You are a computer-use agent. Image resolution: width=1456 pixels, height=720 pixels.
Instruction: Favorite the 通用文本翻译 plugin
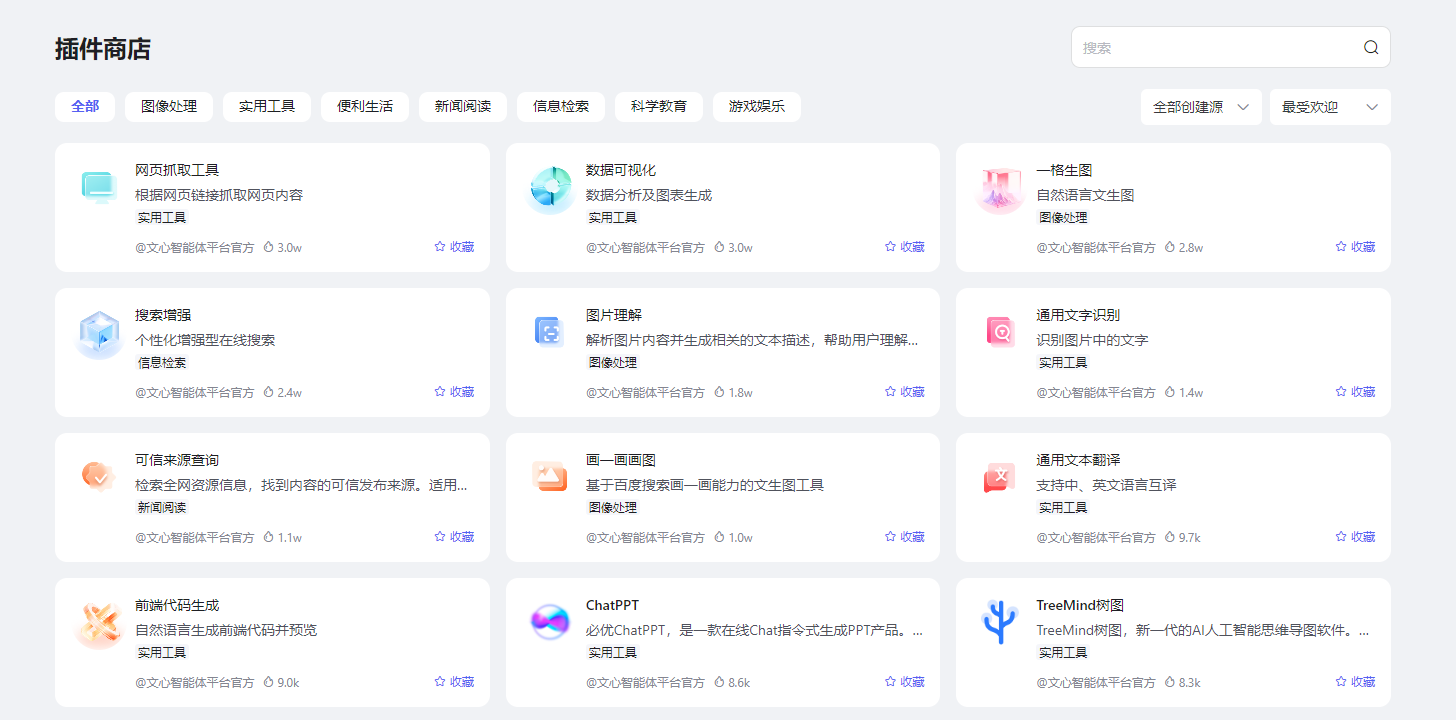click(1355, 537)
